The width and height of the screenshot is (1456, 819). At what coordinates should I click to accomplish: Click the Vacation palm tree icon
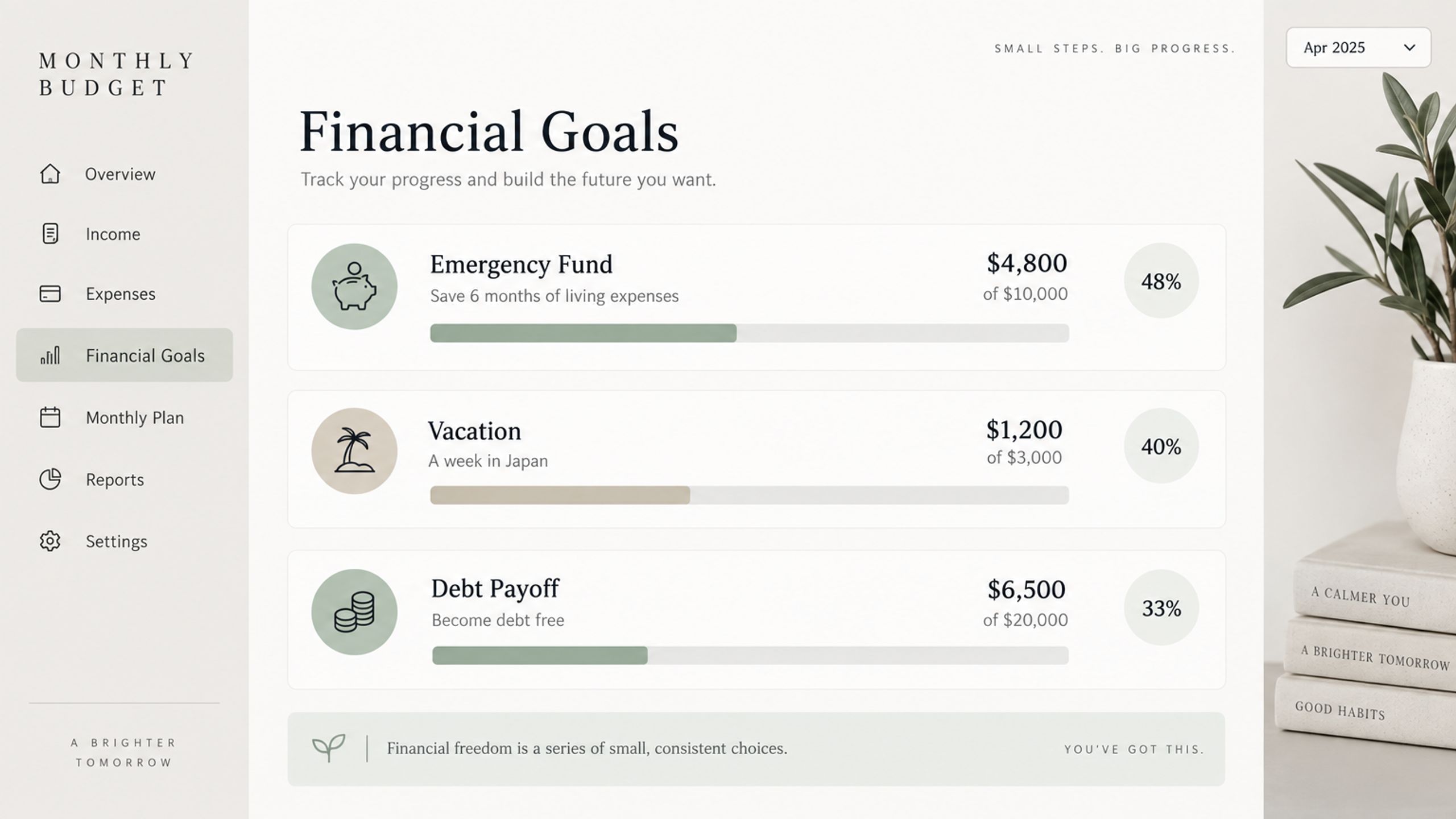(354, 450)
